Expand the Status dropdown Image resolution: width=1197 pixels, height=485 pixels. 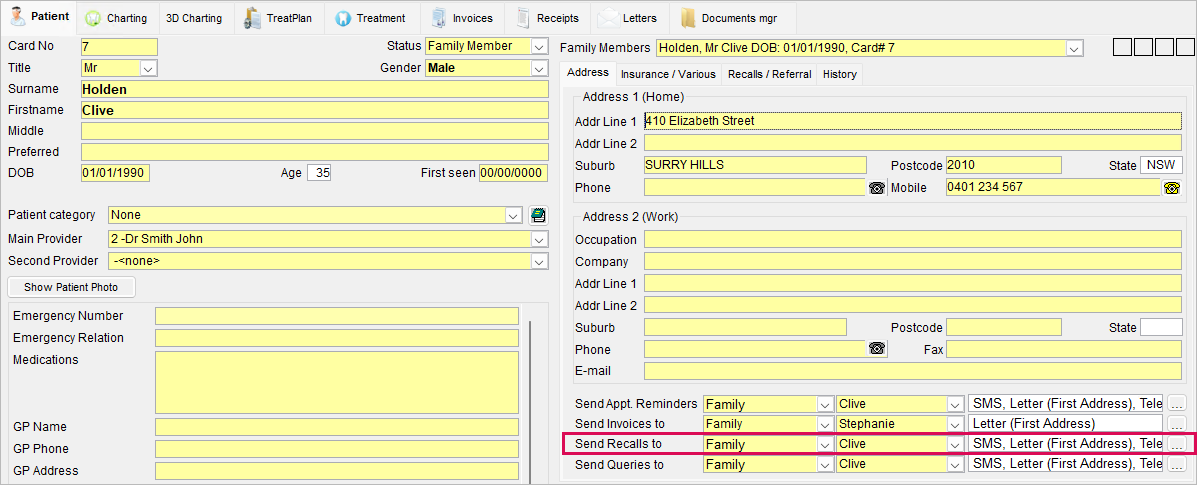pos(539,47)
